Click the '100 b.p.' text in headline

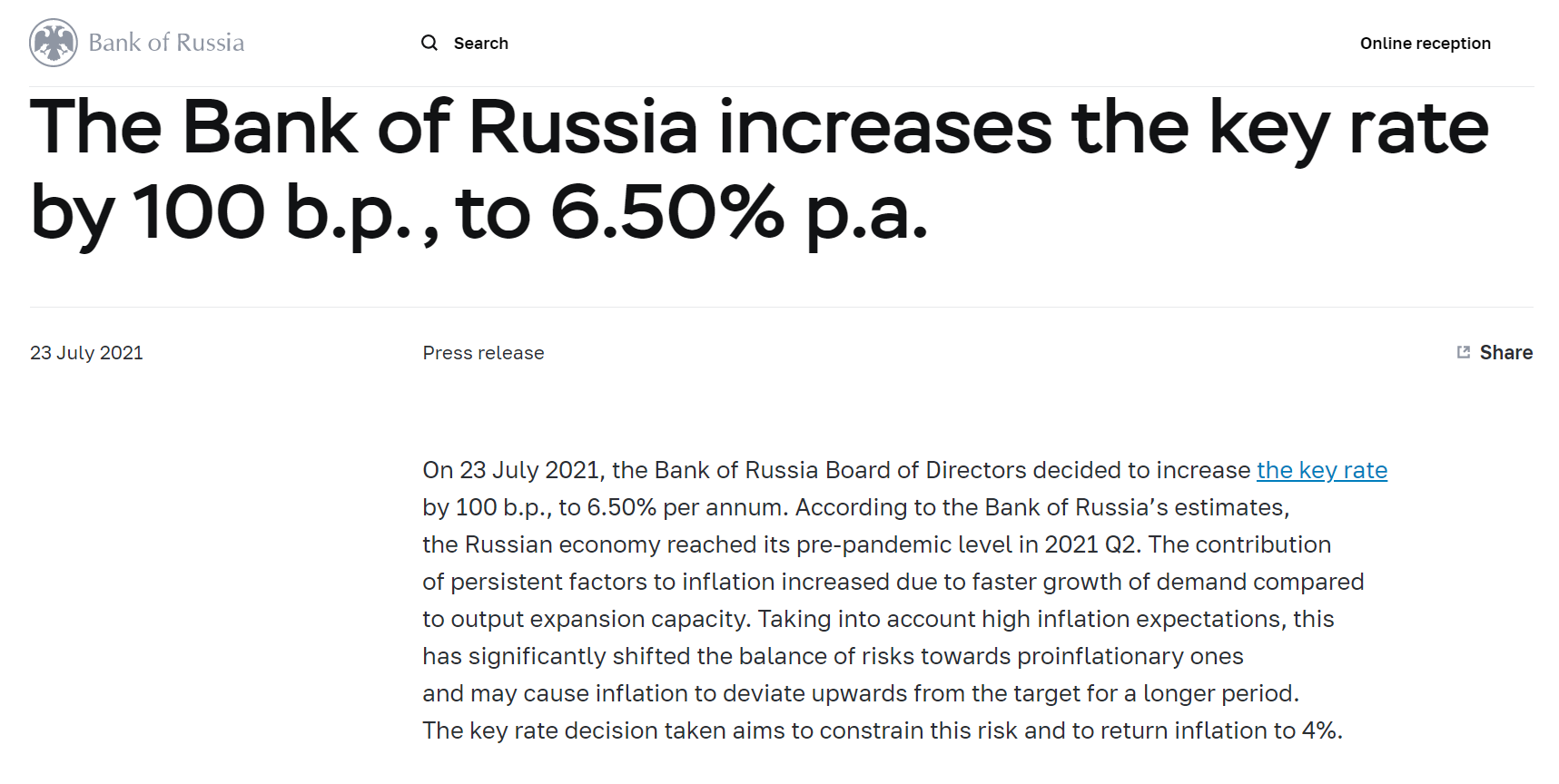click(x=272, y=213)
